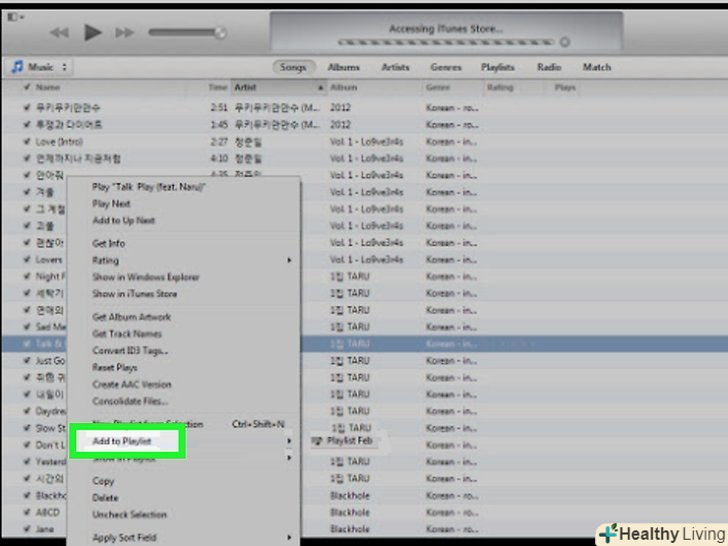Choose Apply Sort Field

coord(124,538)
